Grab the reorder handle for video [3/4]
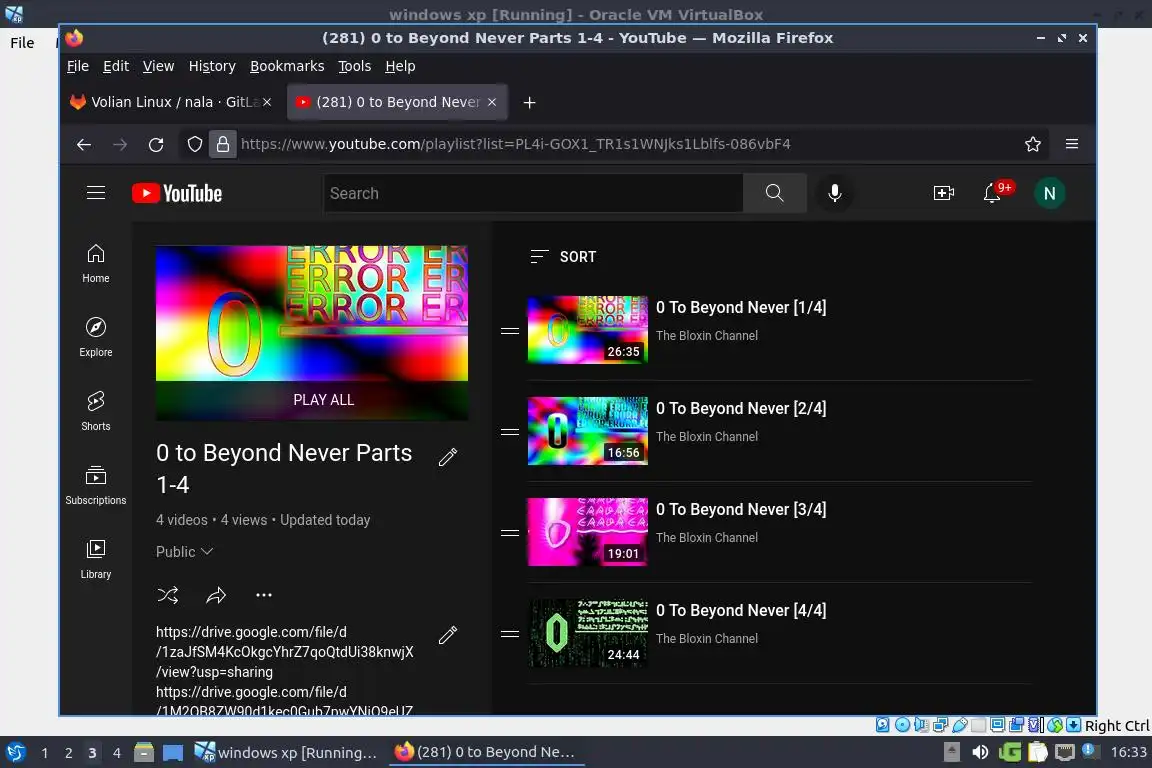 (510, 533)
